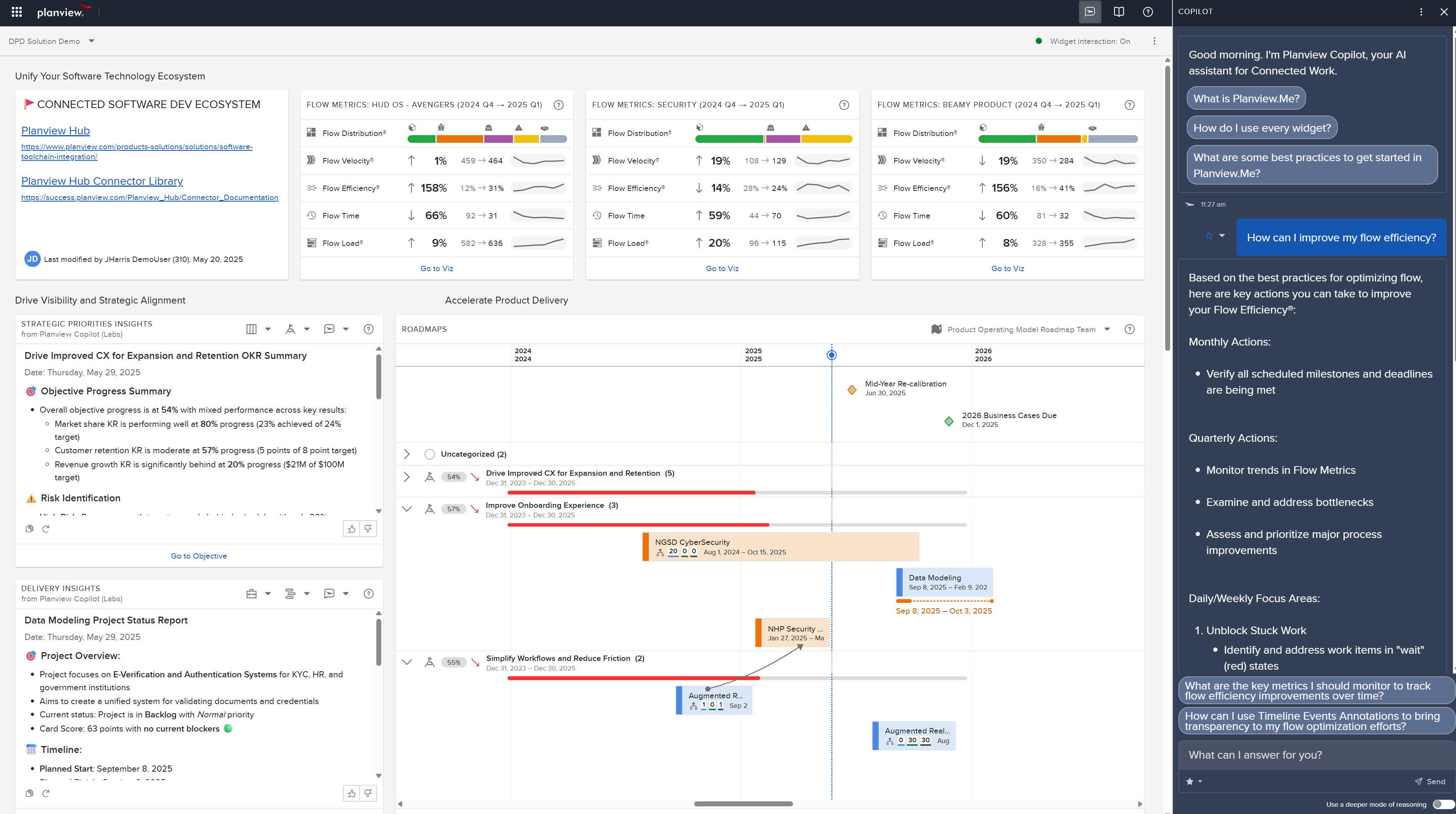Click the NGSD CyberSecurity roadmap bar
1456x814 pixels.
click(x=780, y=547)
